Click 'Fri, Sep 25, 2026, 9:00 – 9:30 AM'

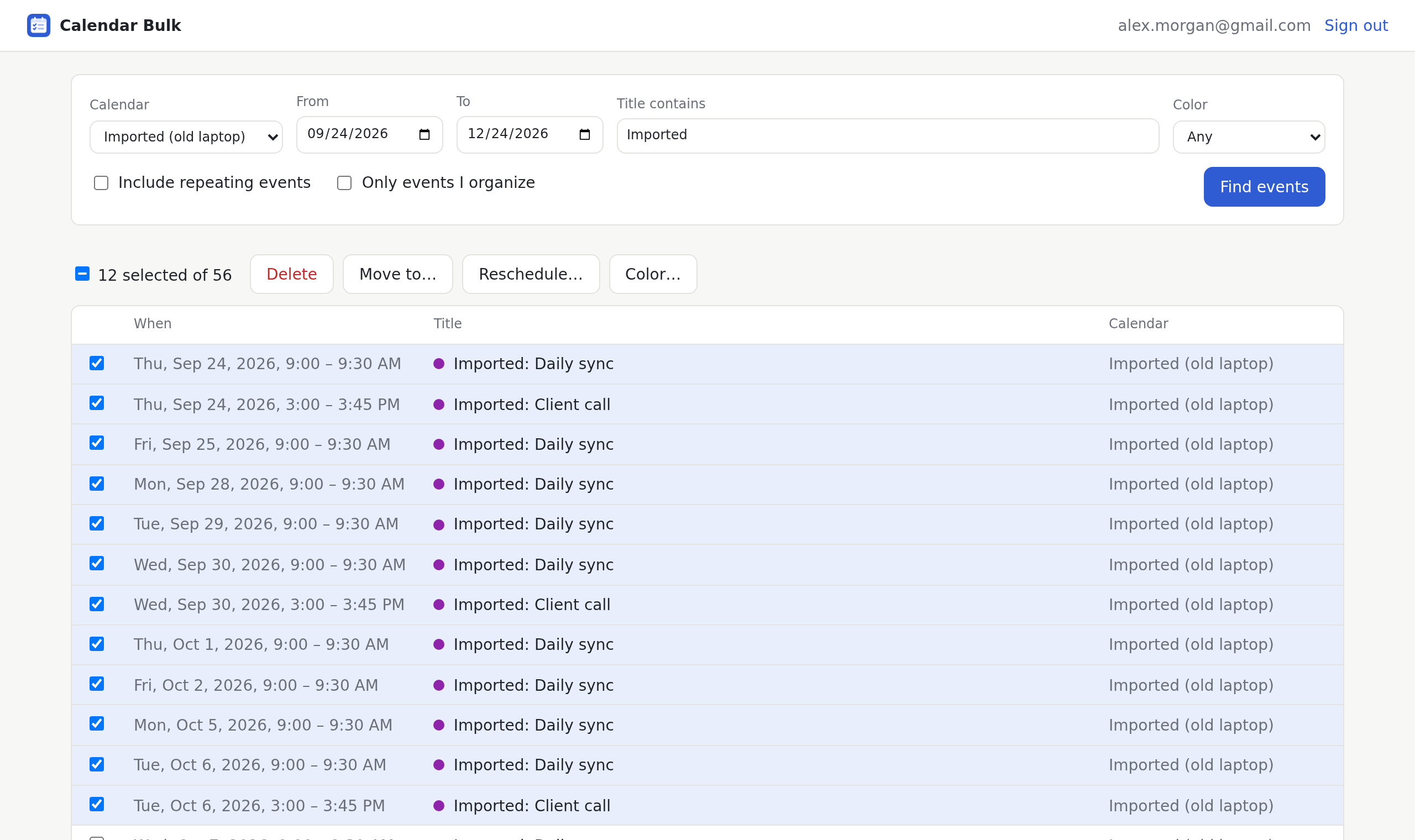pyautogui.click(x=262, y=444)
